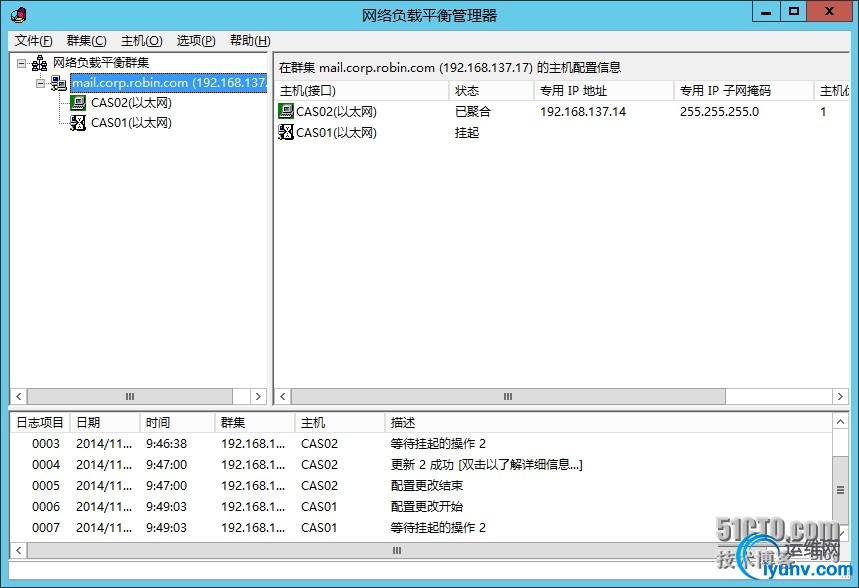Click the host list left scroll arrow

pos(283,396)
